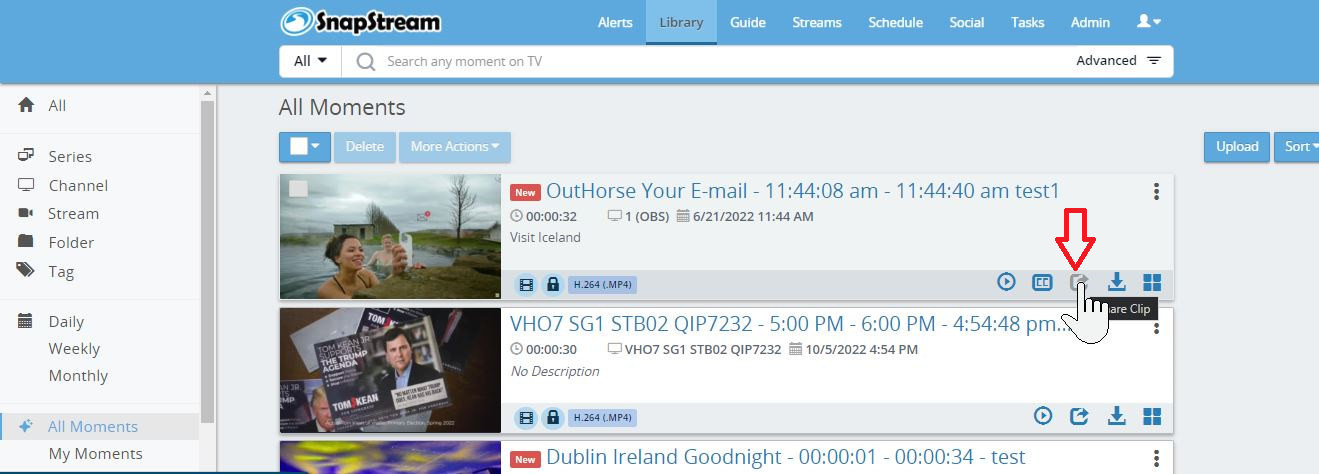This screenshot has width=1319, height=474.
Task: Click the Advanced filter lines icon
Action: tap(1154, 61)
